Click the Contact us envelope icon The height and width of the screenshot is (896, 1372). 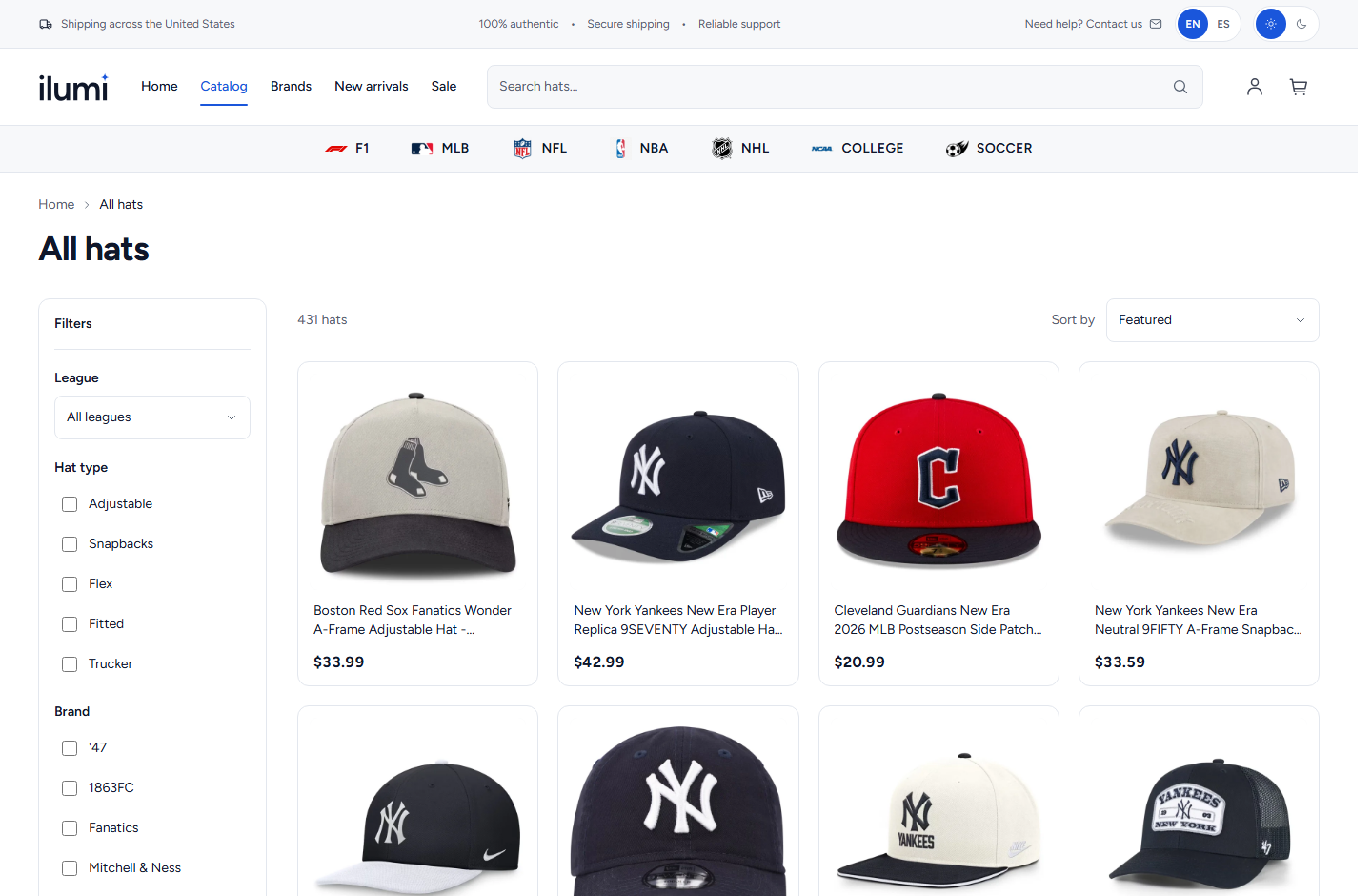[1156, 24]
